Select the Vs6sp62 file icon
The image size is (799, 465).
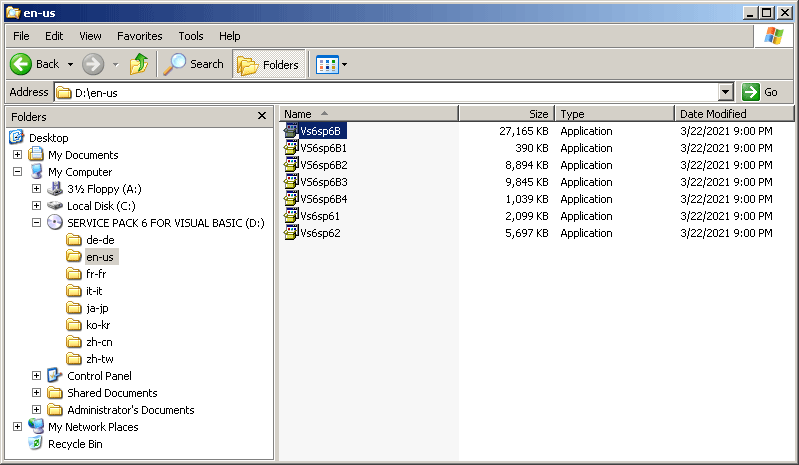click(x=291, y=233)
